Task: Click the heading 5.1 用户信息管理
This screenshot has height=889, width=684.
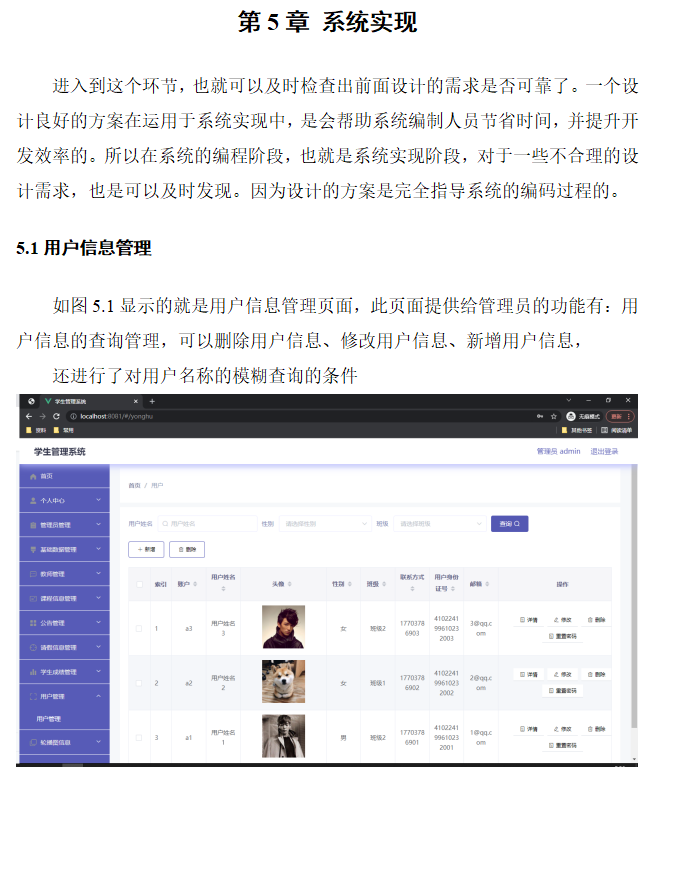Action: [84, 248]
